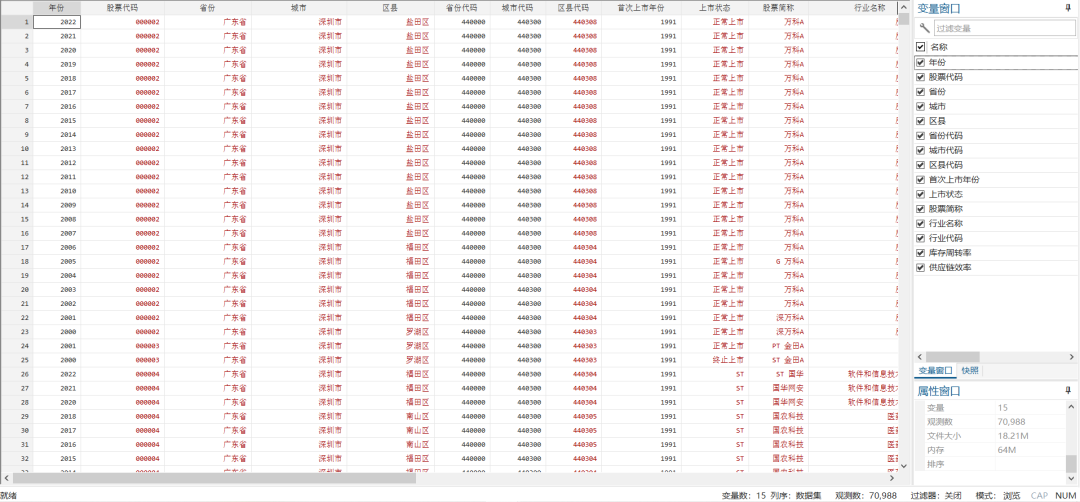
Task: Select the 城市 column header
Action: coord(299,8)
